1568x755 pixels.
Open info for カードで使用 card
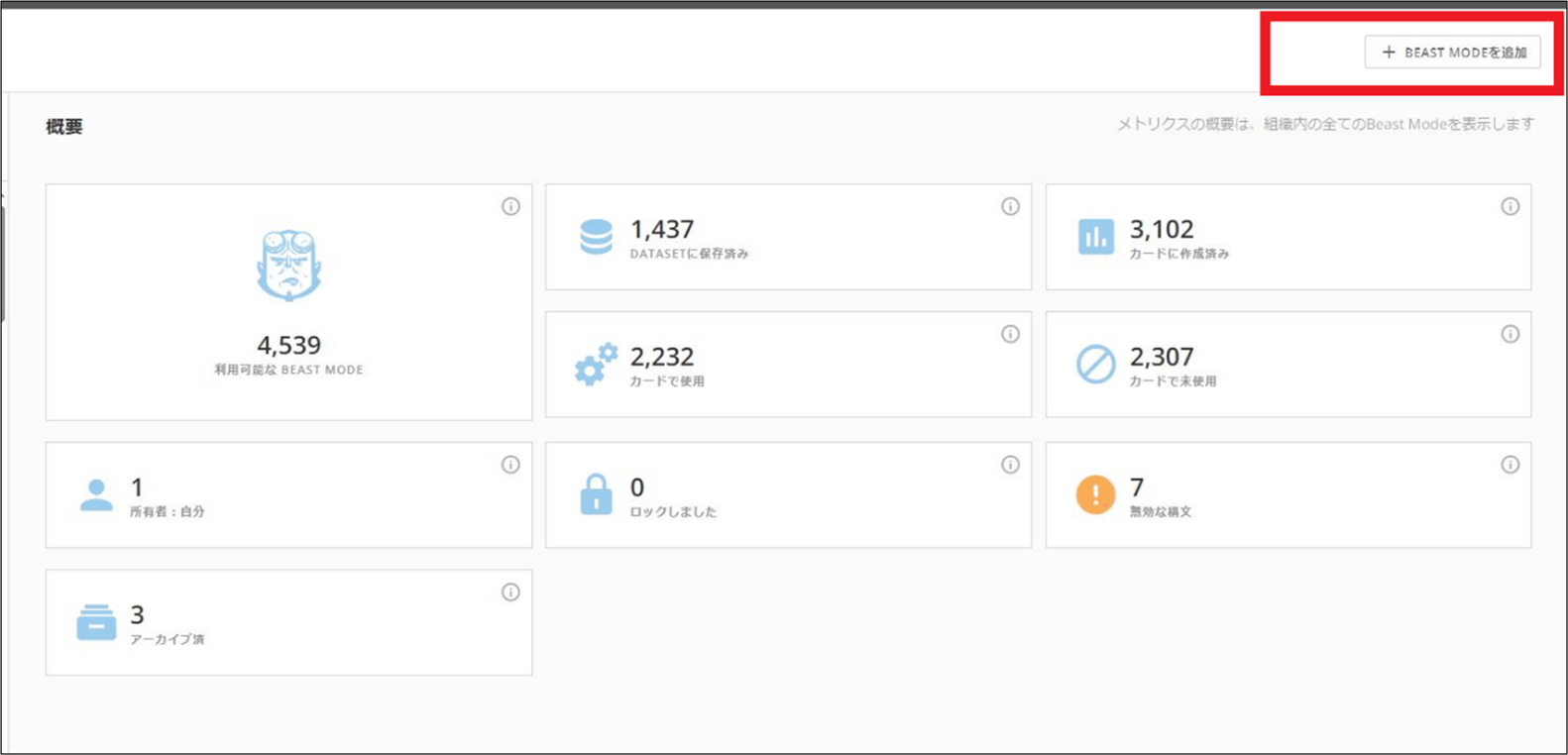1010,334
